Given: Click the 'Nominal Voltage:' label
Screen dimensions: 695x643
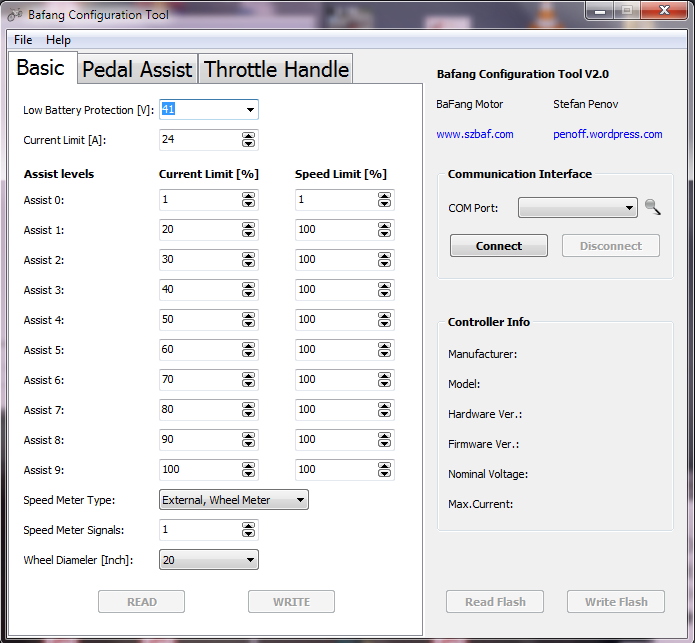Looking at the screenshot, I should tap(488, 474).
